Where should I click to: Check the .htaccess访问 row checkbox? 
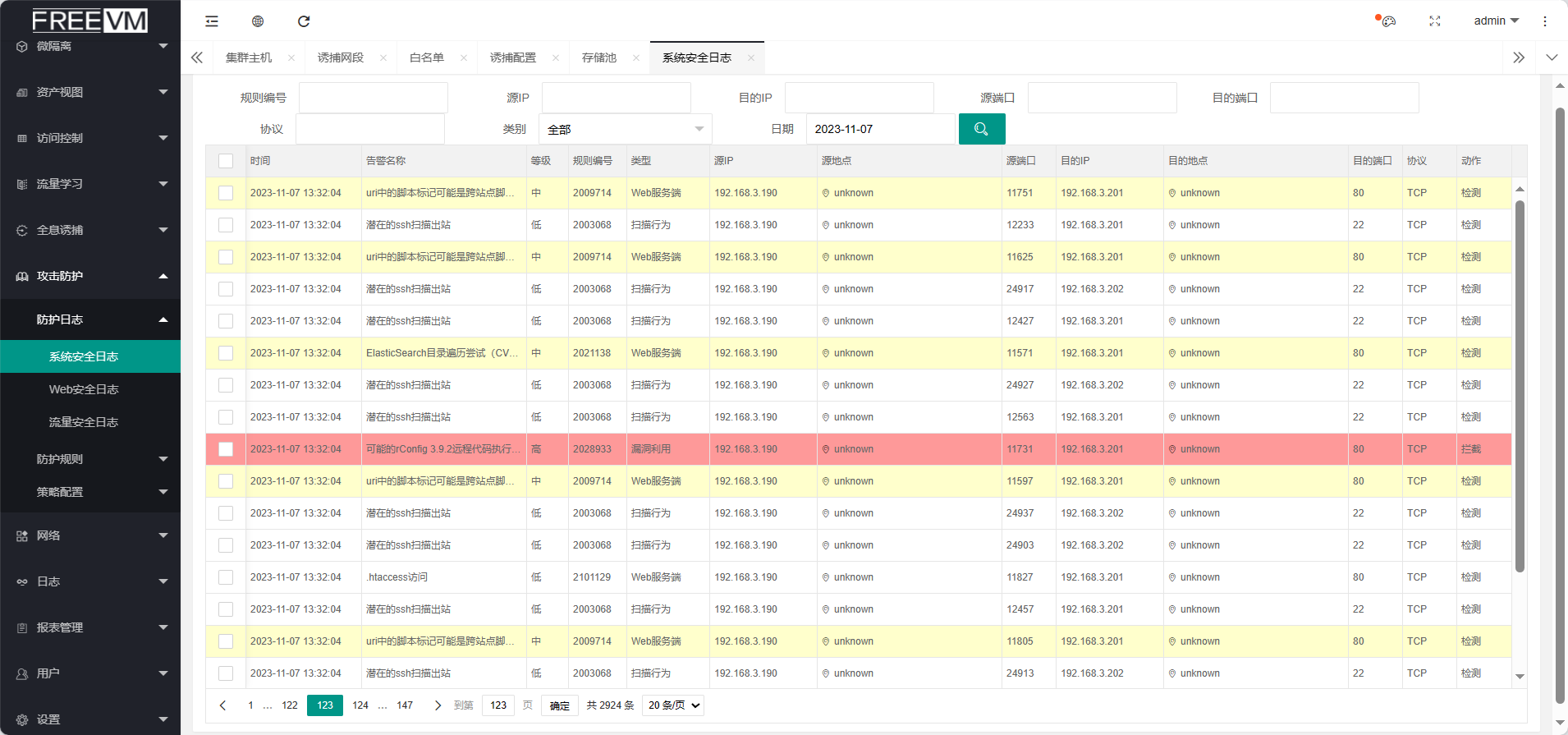(226, 577)
